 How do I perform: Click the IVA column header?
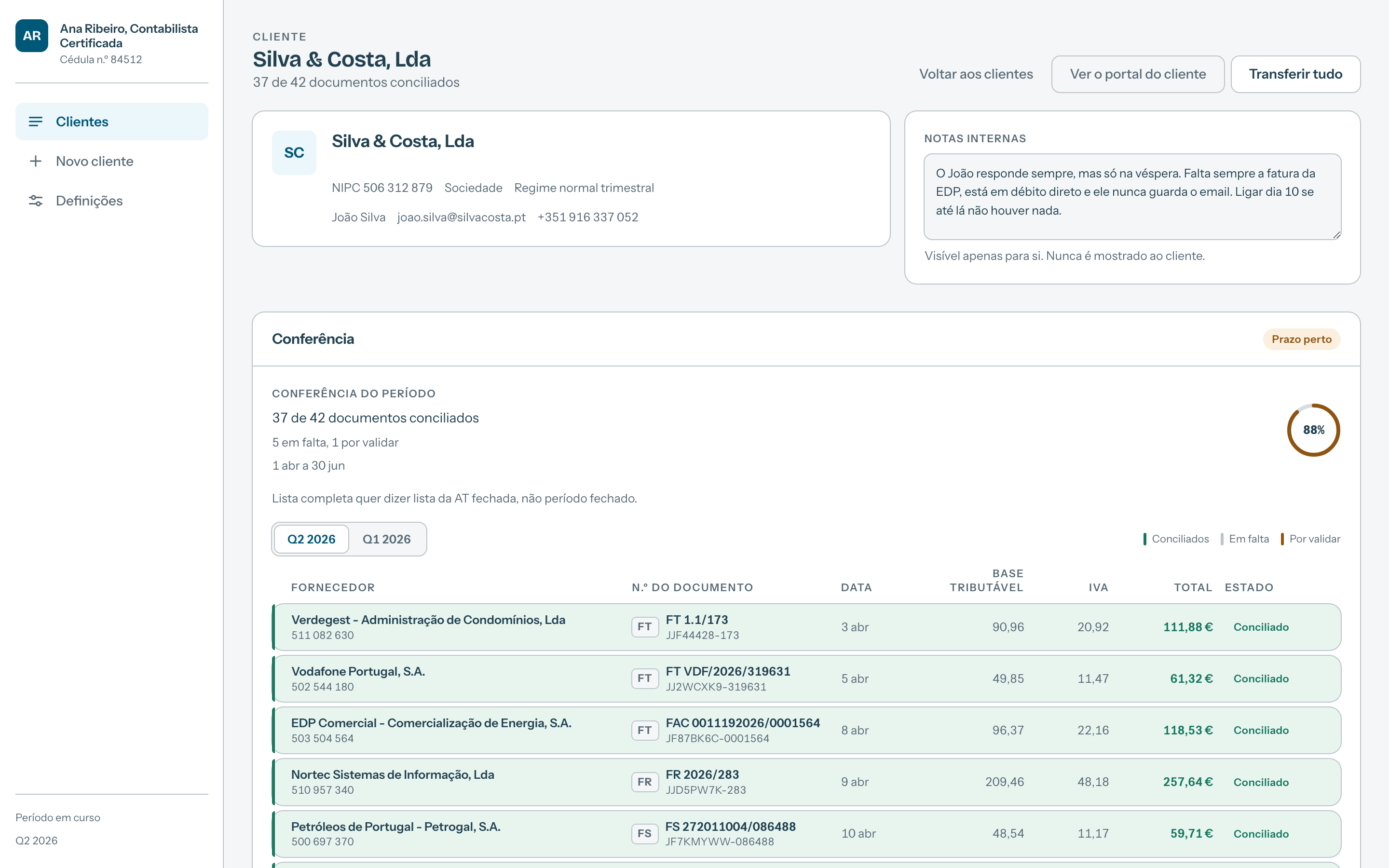[x=1099, y=587]
